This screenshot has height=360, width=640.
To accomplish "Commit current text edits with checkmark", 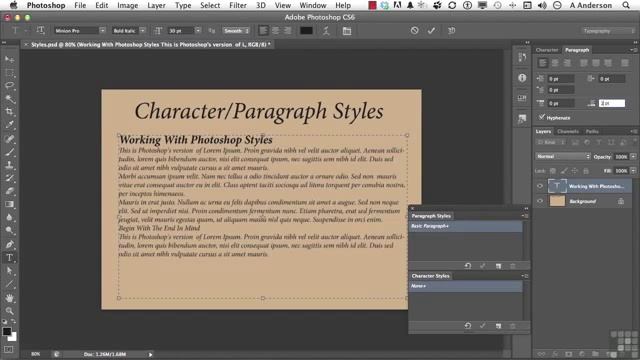I will 431,31.
